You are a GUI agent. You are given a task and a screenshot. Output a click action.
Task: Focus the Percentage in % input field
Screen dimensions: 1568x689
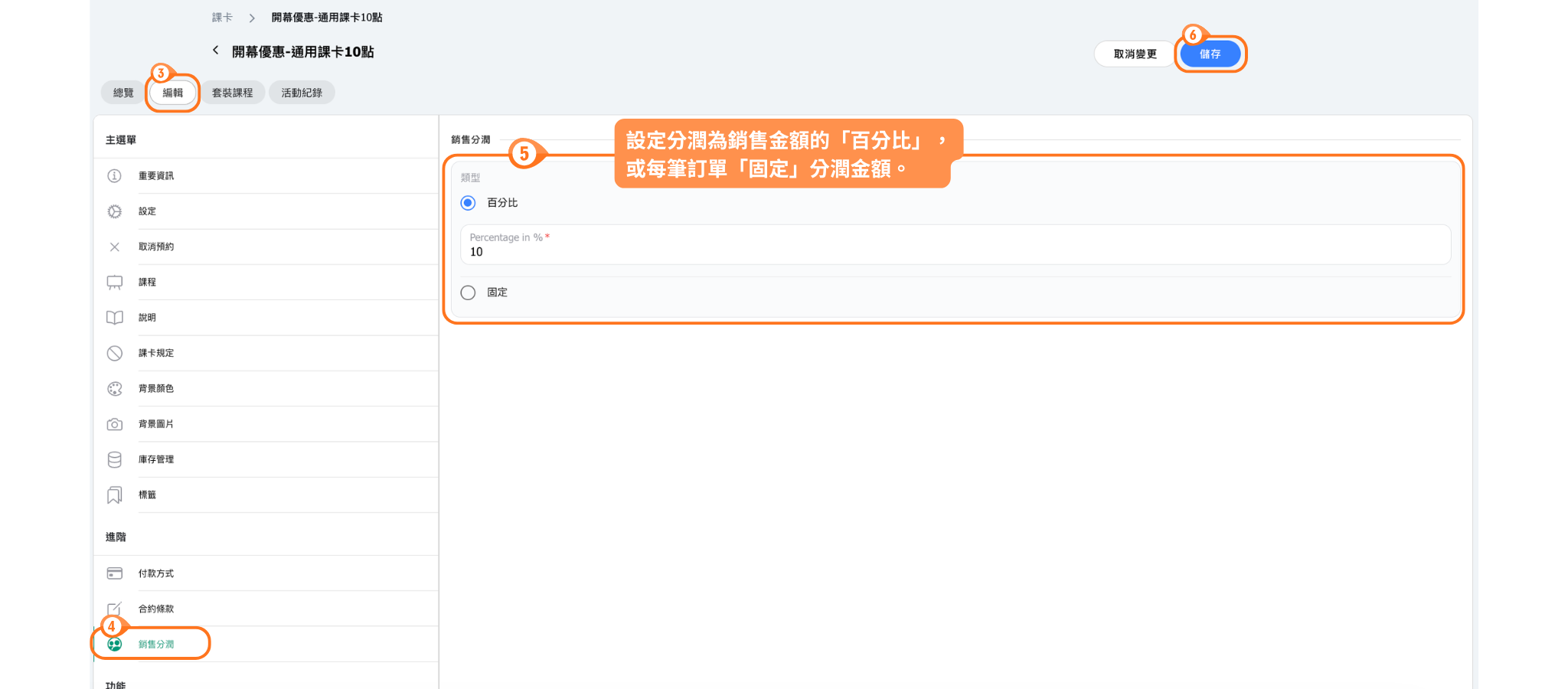click(955, 252)
